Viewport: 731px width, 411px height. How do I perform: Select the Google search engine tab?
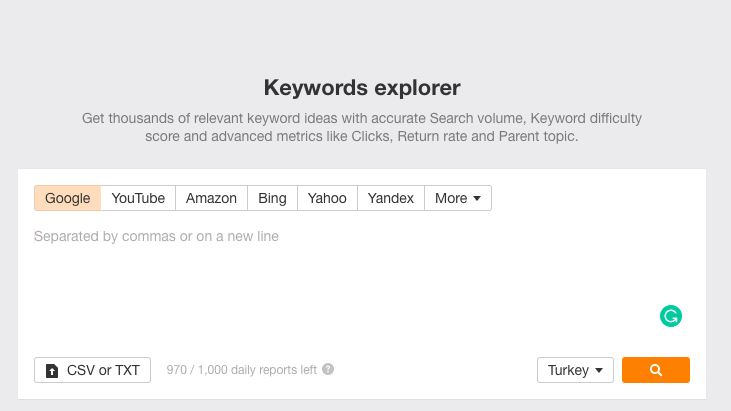tap(68, 198)
